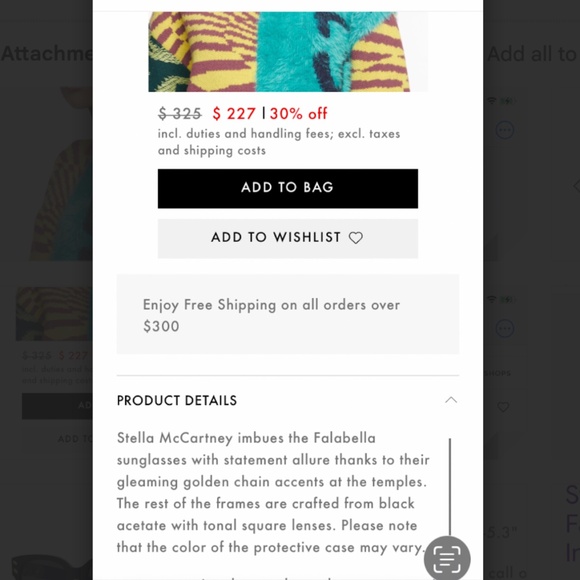The height and width of the screenshot is (580, 580).
Task: Collapse Product Details with the chevron
Action: point(451,400)
